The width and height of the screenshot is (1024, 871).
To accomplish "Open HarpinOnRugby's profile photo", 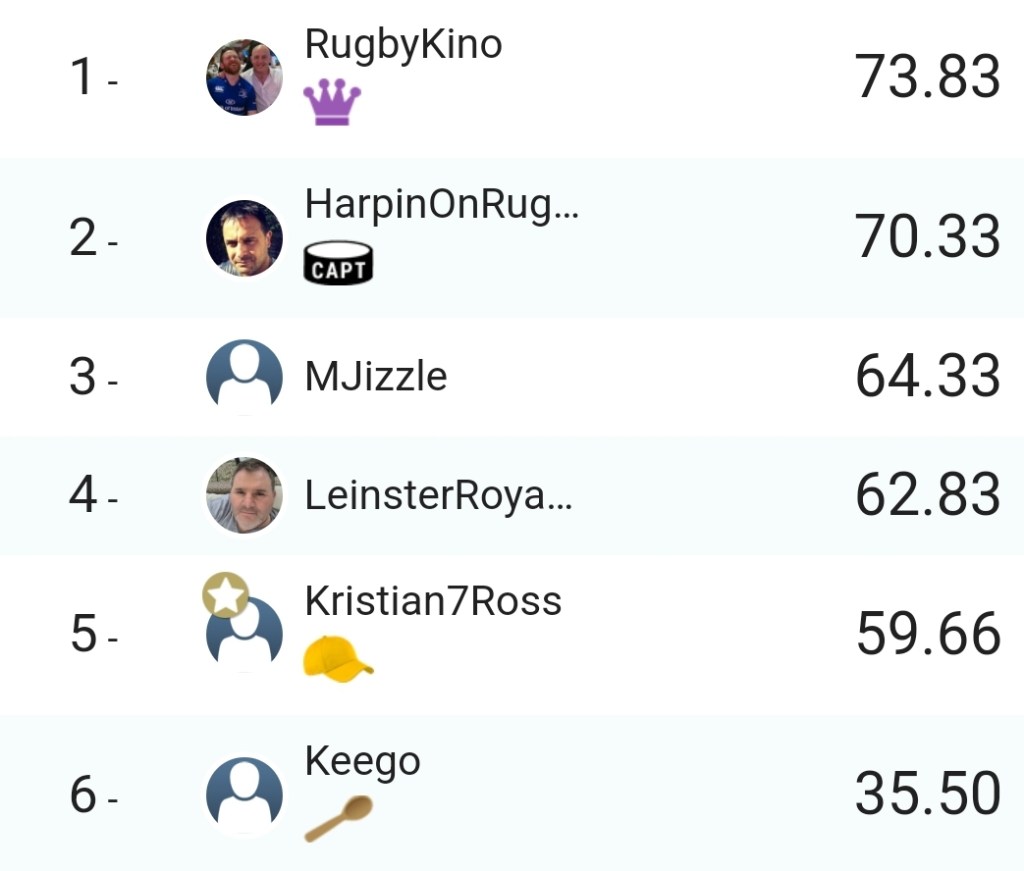I will [x=244, y=238].
